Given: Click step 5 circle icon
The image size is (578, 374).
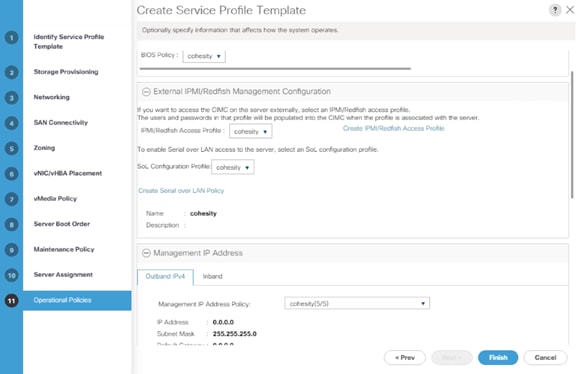Looking at the screenshot, I should (x=11, y=148).
